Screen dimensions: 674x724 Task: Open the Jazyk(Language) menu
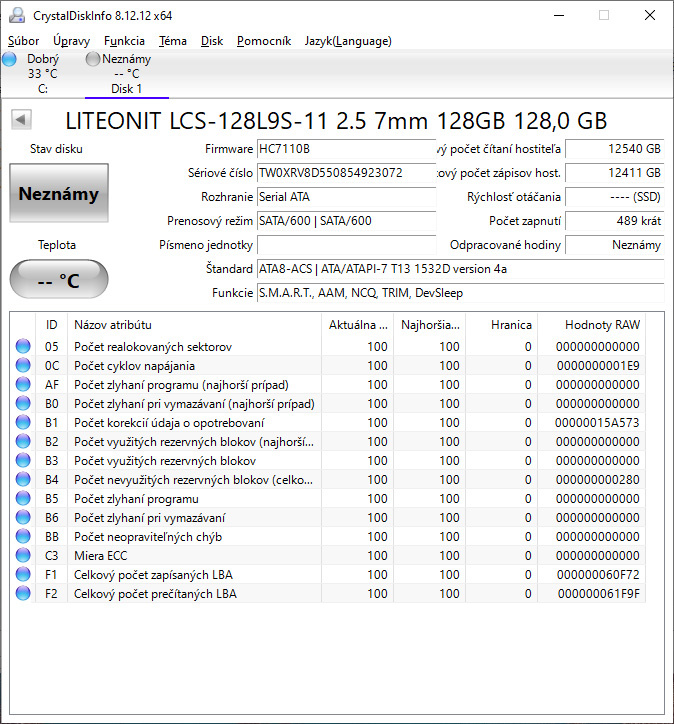348,41
